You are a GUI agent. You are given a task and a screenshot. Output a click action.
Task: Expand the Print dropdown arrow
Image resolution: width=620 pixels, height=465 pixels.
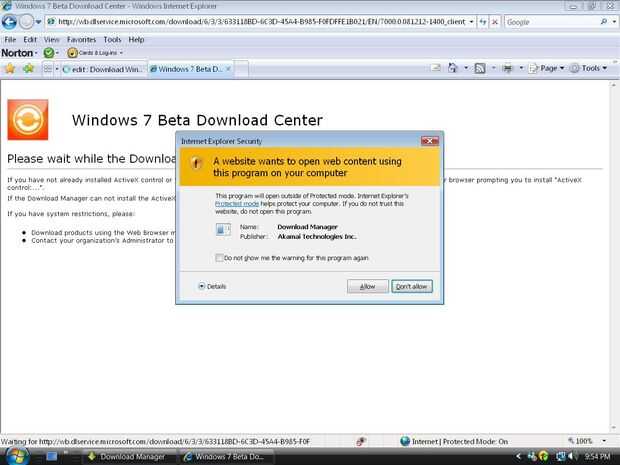pos(521,68)
